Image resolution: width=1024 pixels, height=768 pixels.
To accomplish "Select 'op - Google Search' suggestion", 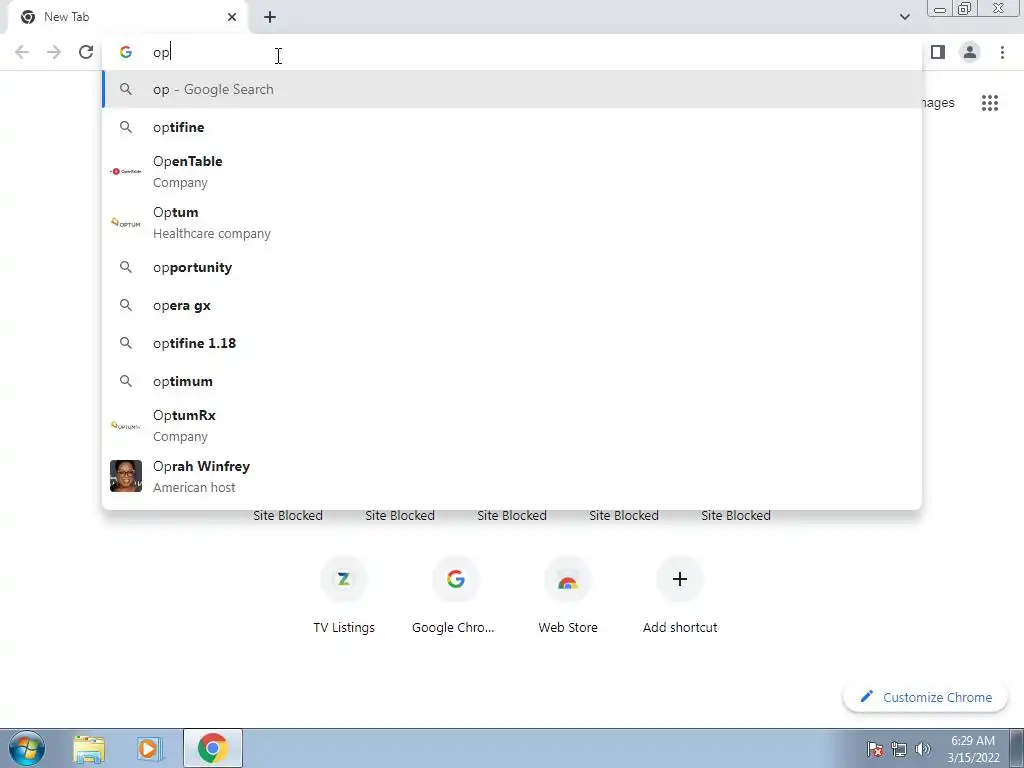I will click(x=512, y=89).
